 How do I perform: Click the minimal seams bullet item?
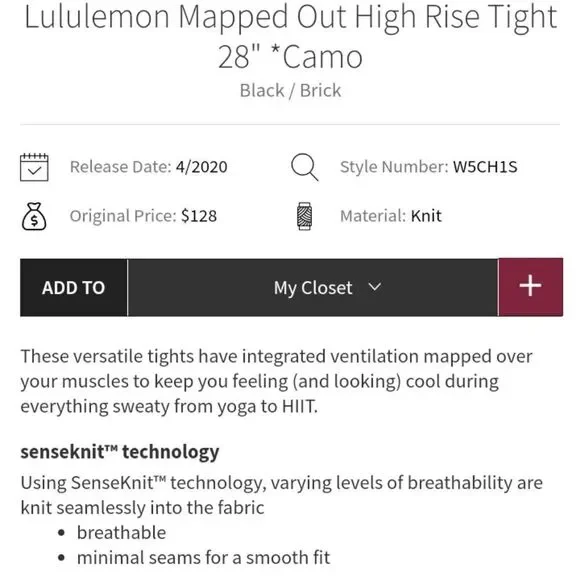(x=203, y=558)
